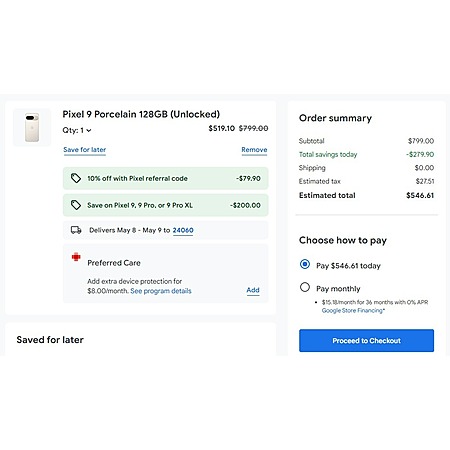Select Pay $546.61 today radio button

(305, 264)
